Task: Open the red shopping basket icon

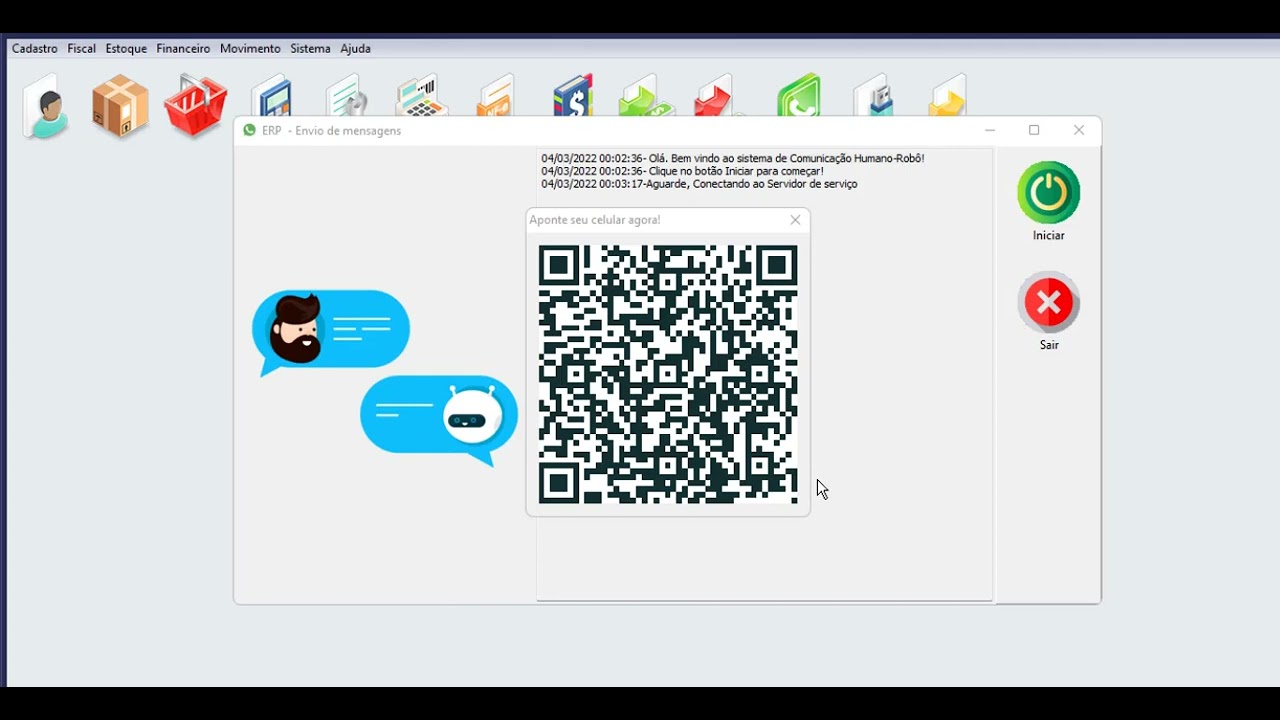Action: 196,105
